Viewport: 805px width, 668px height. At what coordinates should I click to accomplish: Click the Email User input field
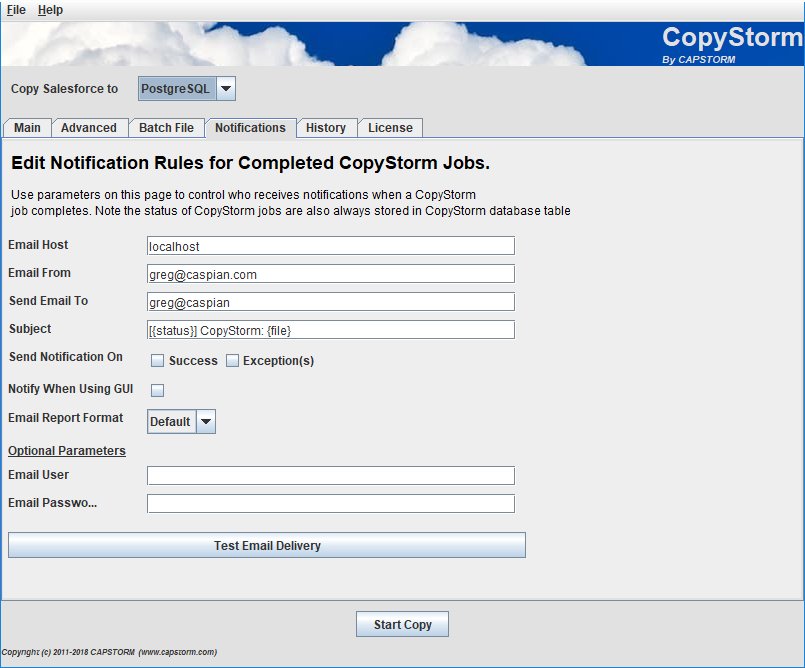[x=331, y=475]
